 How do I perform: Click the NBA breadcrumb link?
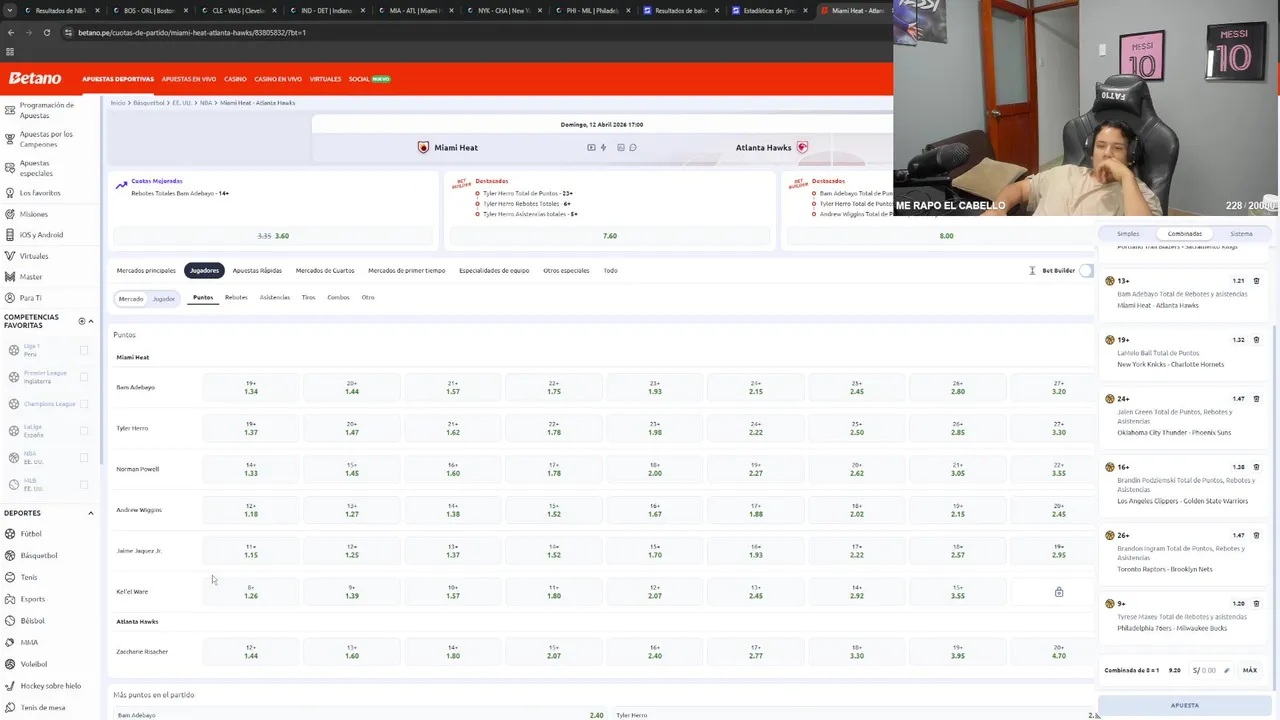tap(205, 103)
